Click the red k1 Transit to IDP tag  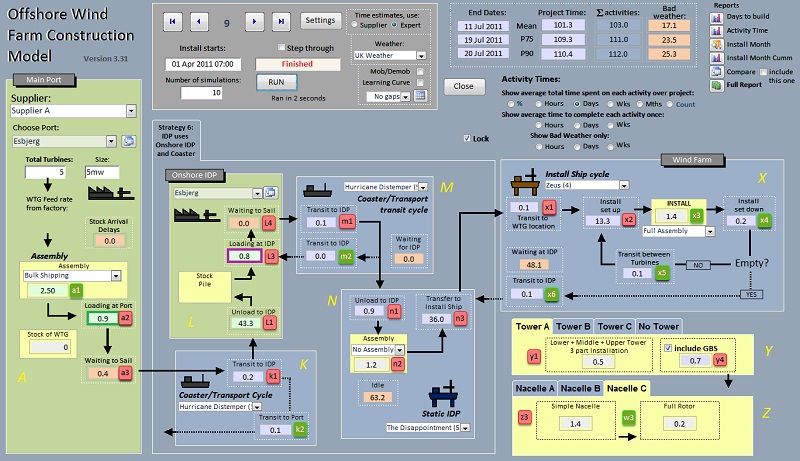pos(273,376)
